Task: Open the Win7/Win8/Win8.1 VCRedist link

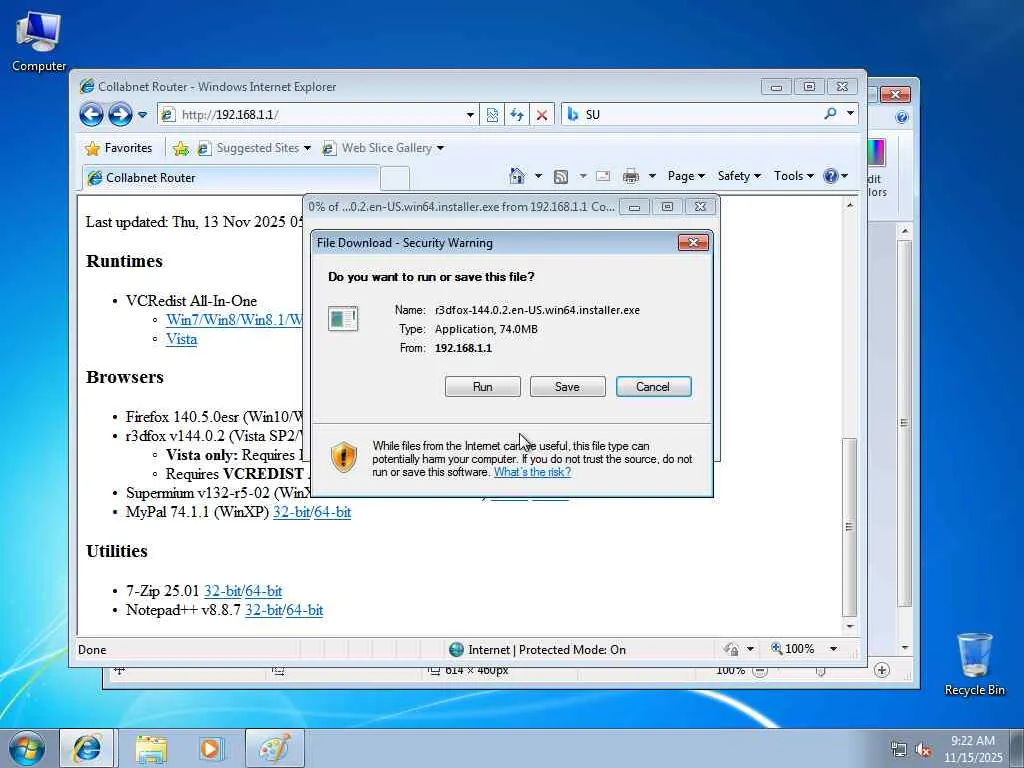Action: coord(234,320)
